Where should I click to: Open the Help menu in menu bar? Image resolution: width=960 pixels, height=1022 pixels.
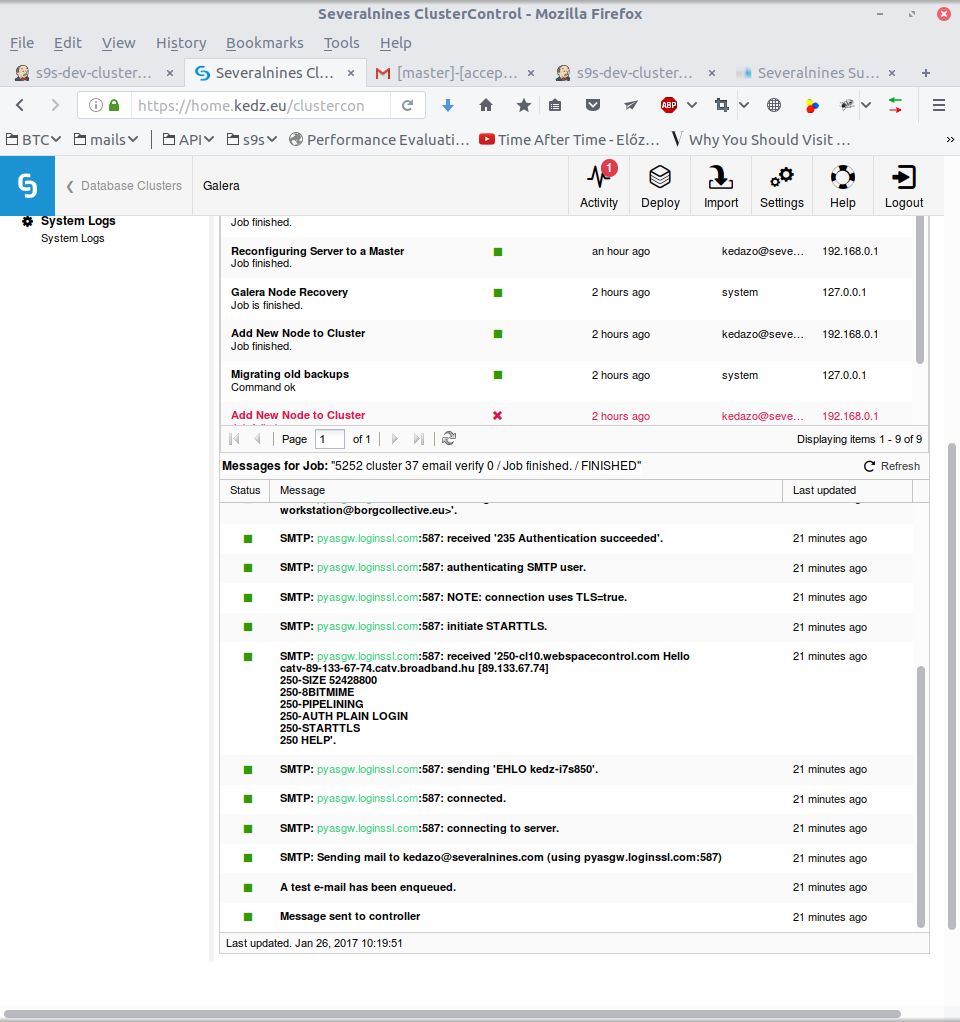pos(396,43)
